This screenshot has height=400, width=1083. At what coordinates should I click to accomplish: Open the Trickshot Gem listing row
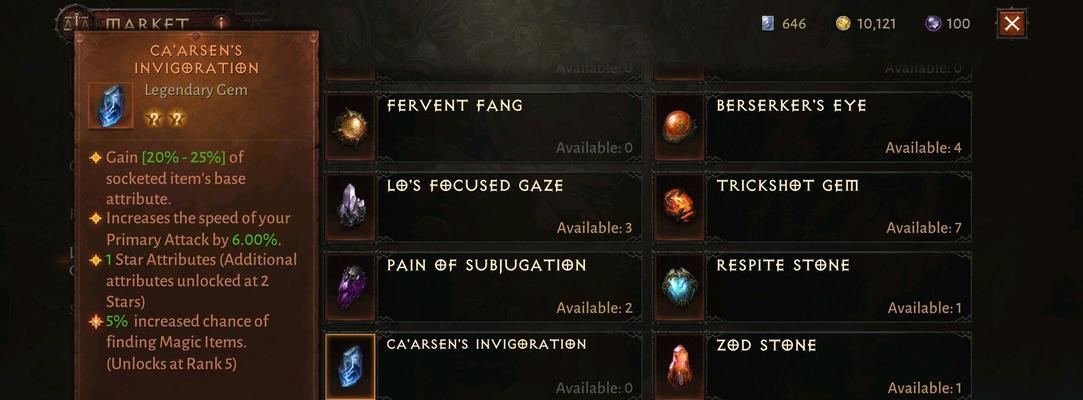(x=813, y=207)
